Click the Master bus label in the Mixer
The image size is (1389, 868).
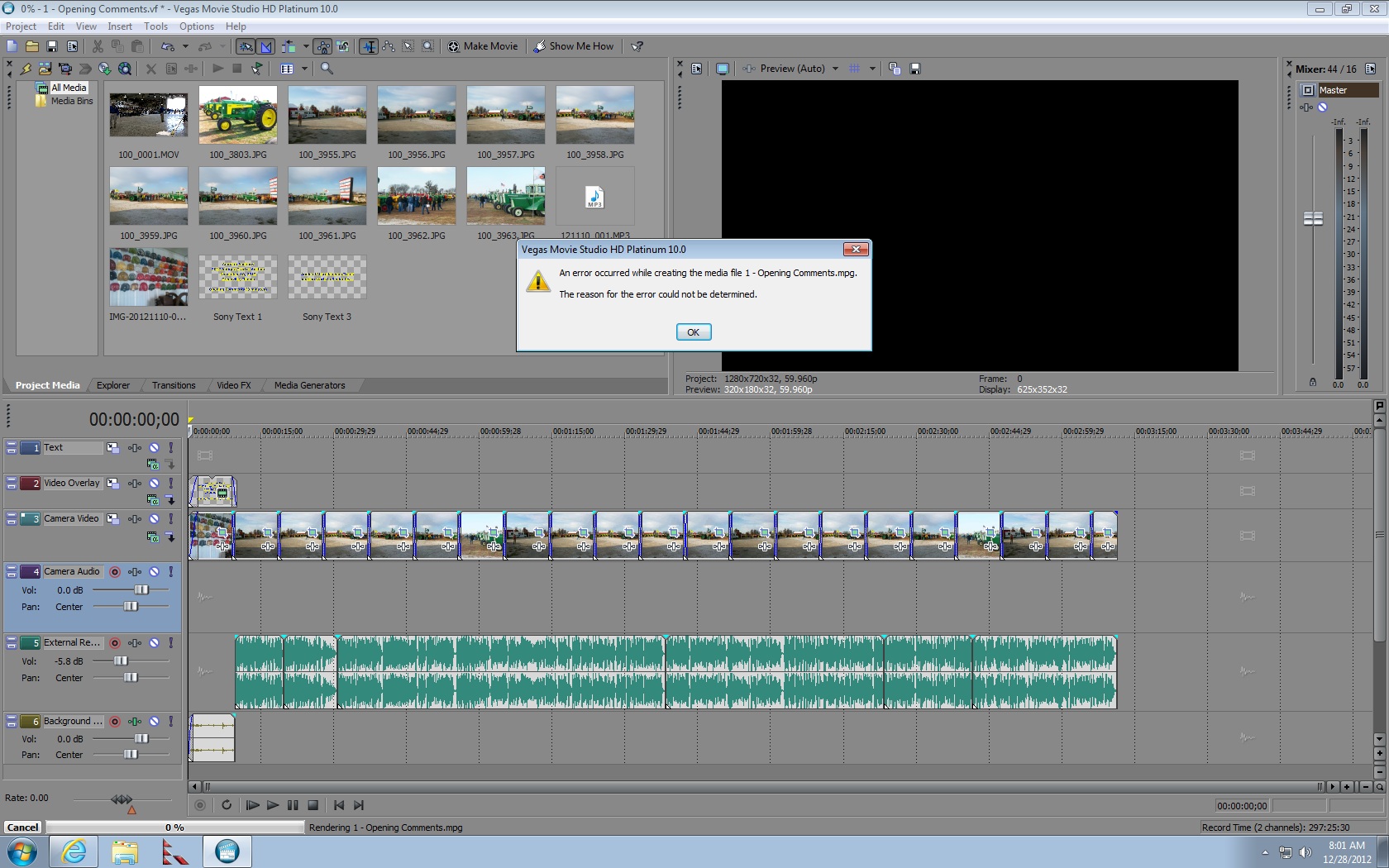pos(1348,90)
